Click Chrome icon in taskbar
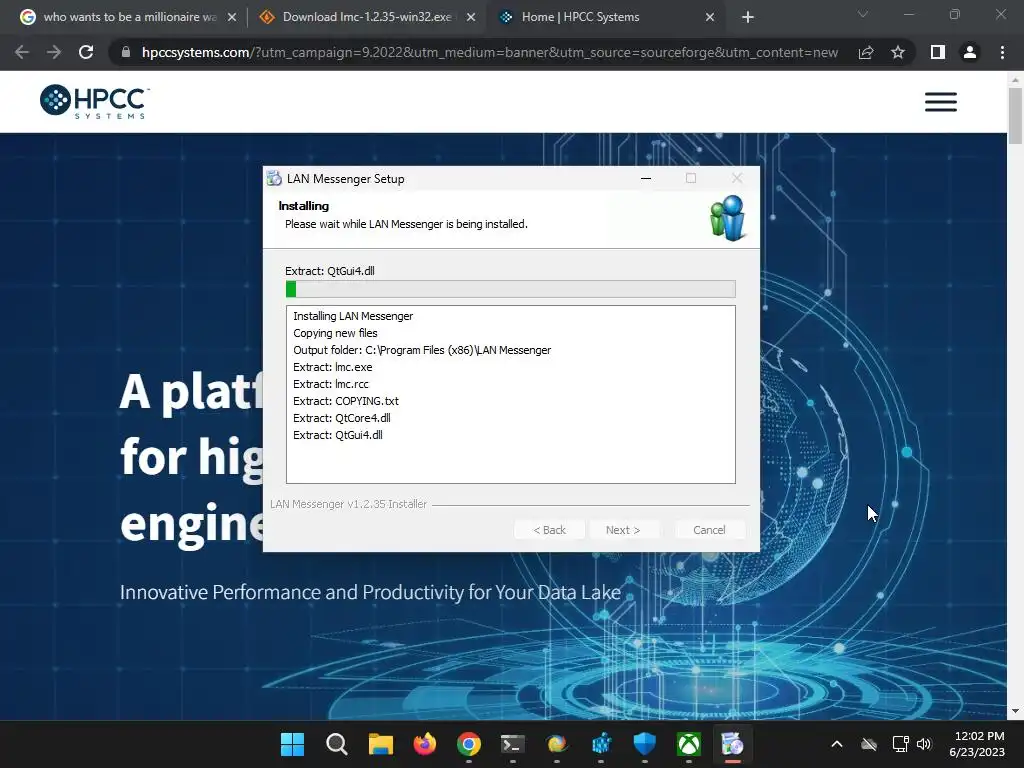1024x768 pixels. (468, 744)
